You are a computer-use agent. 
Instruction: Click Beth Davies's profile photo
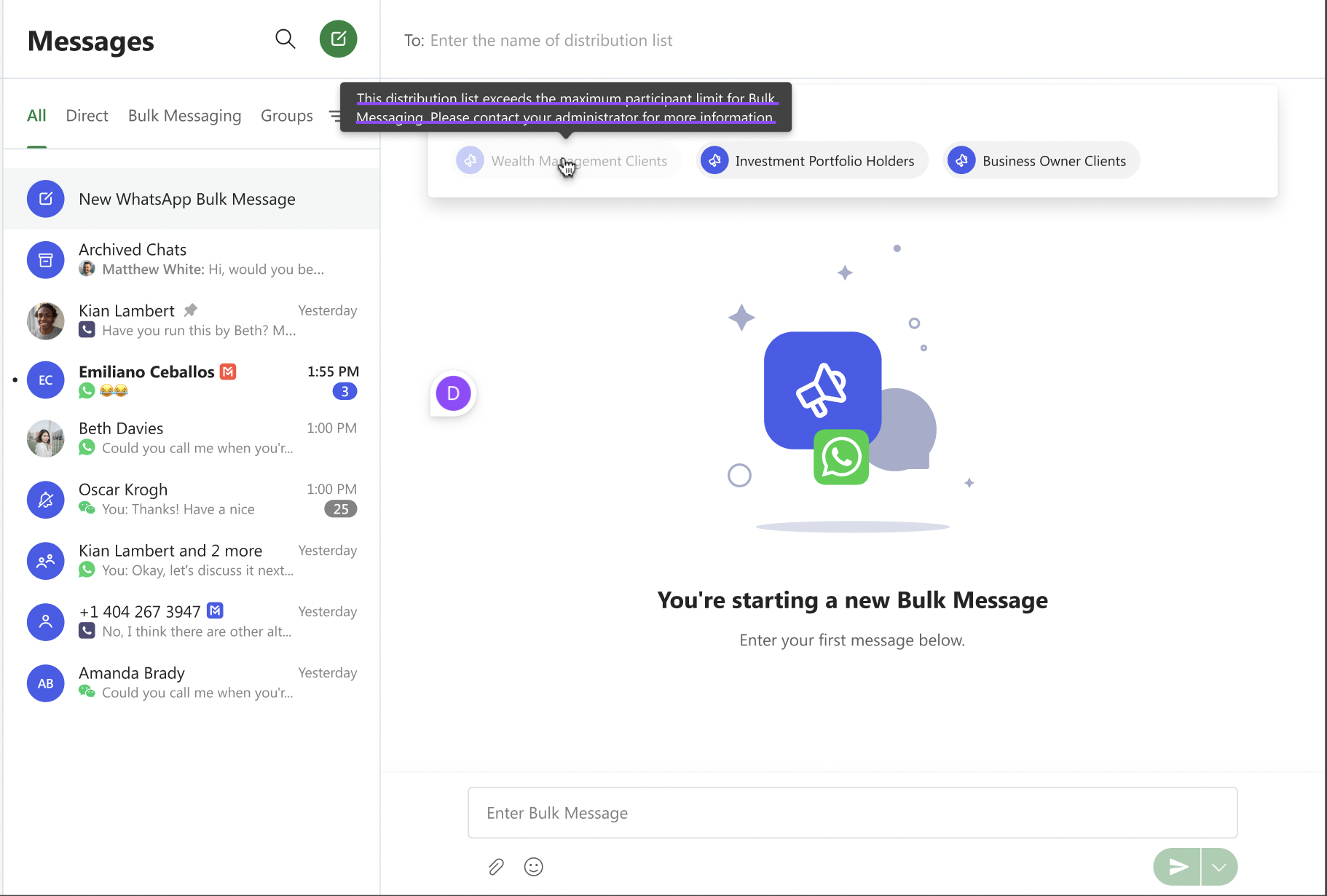click(46, 439)
